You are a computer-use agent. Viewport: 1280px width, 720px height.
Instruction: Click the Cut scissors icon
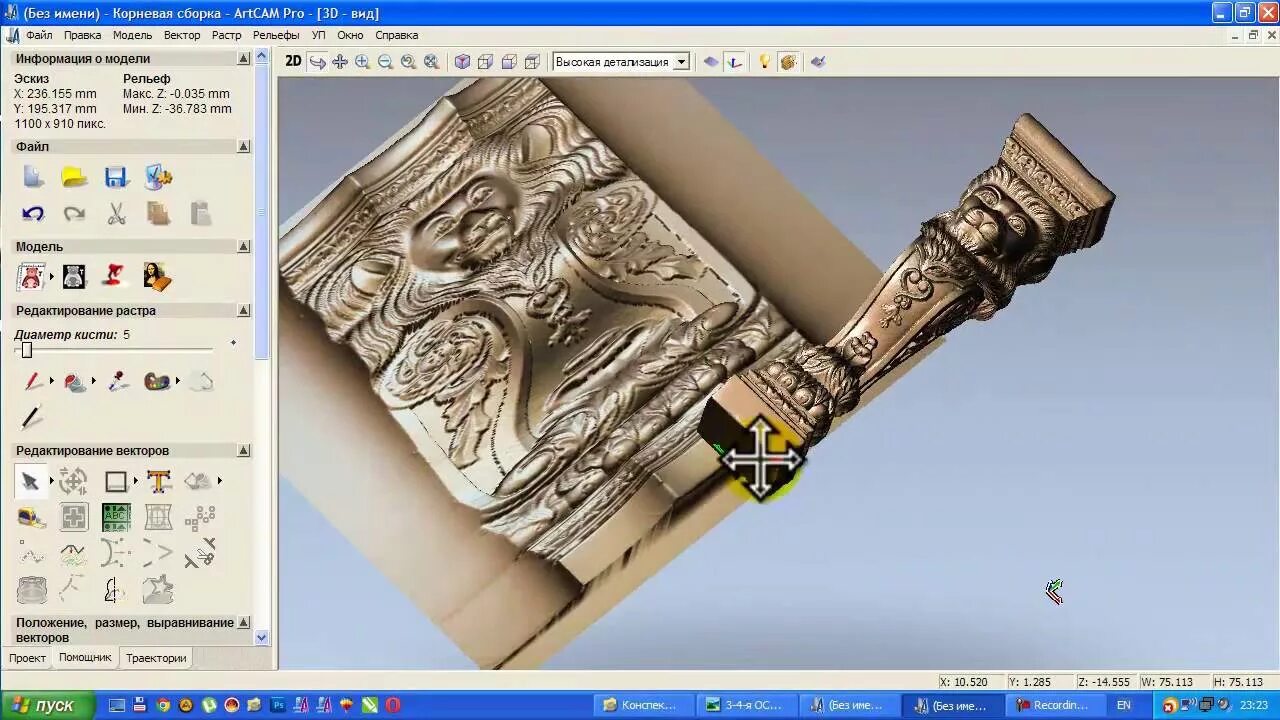(x=116, y=213)
